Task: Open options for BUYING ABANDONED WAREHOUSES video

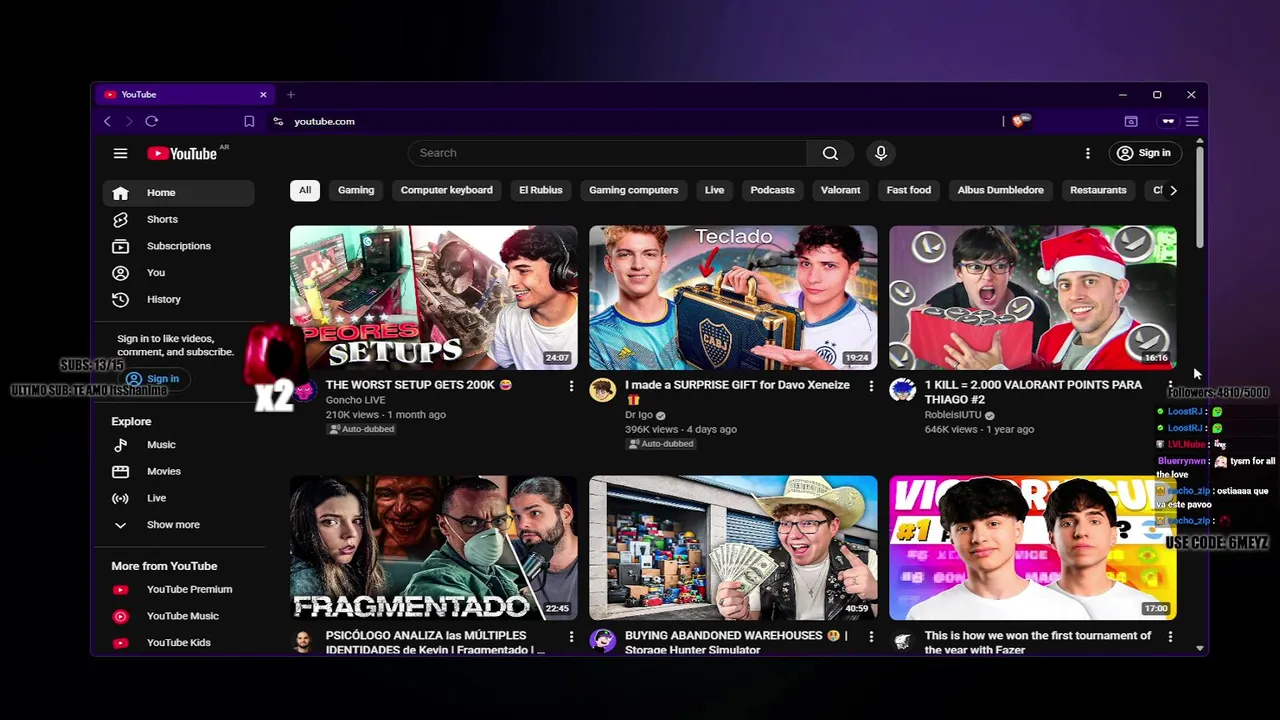Action: coord(871,637)
